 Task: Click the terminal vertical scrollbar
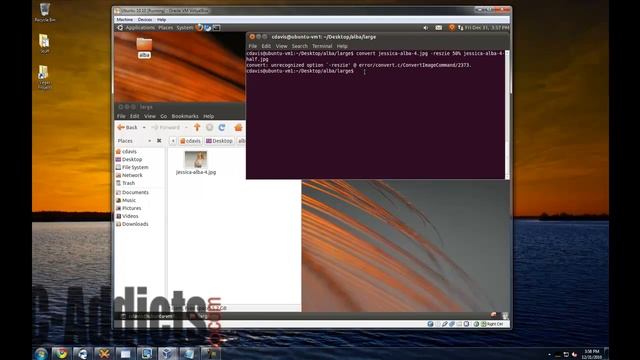tap(507, 115)
